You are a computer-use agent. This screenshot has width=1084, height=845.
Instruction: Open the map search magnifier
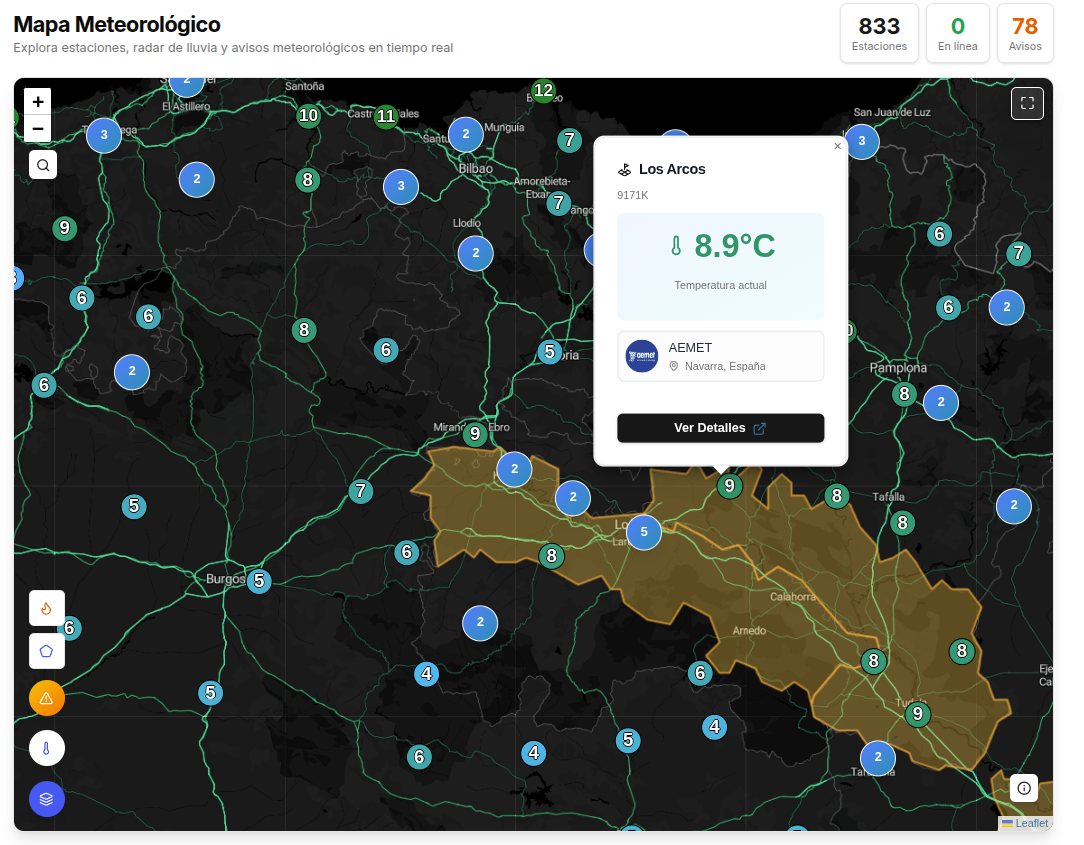coord(43,165)
